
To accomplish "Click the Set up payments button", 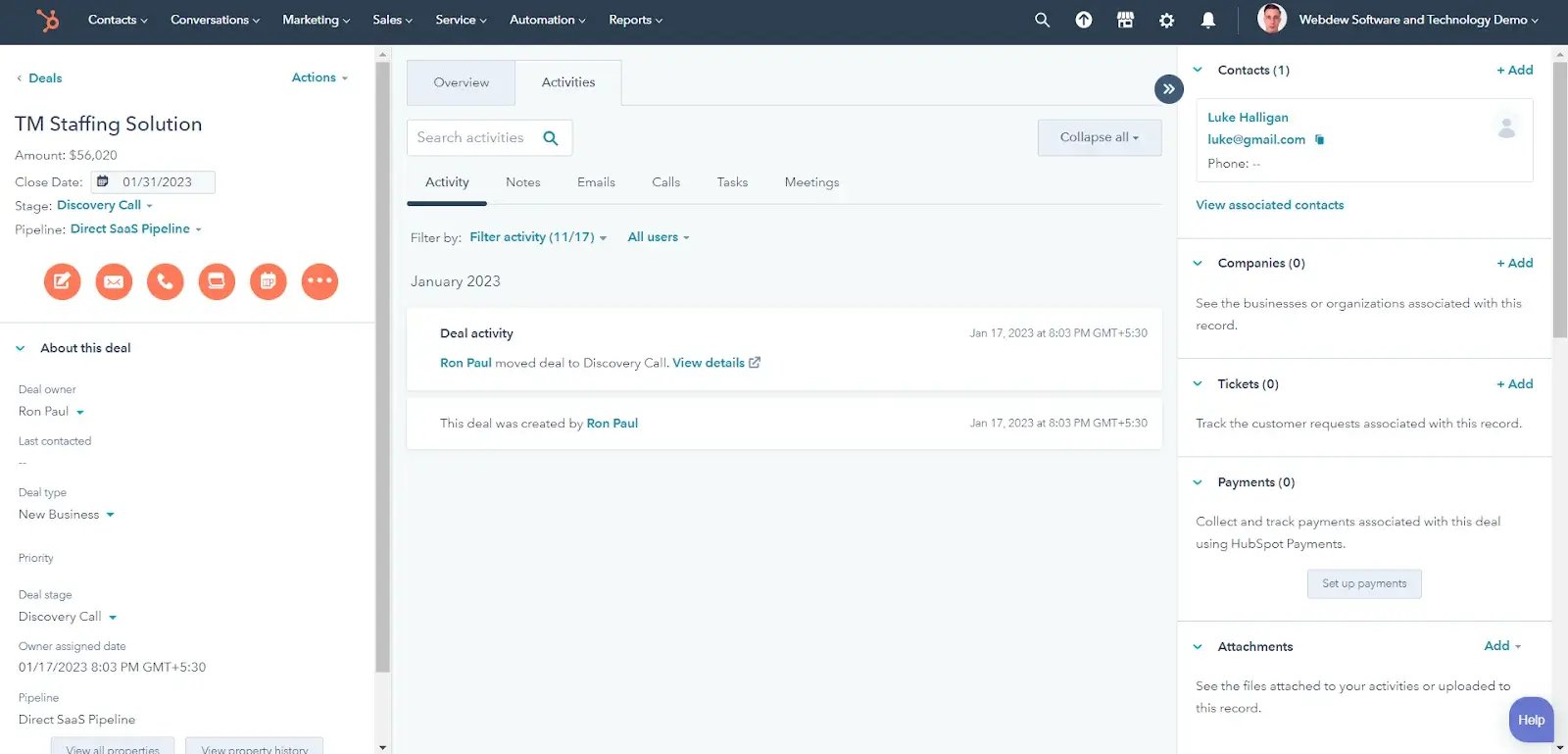I will (1364, 583).
